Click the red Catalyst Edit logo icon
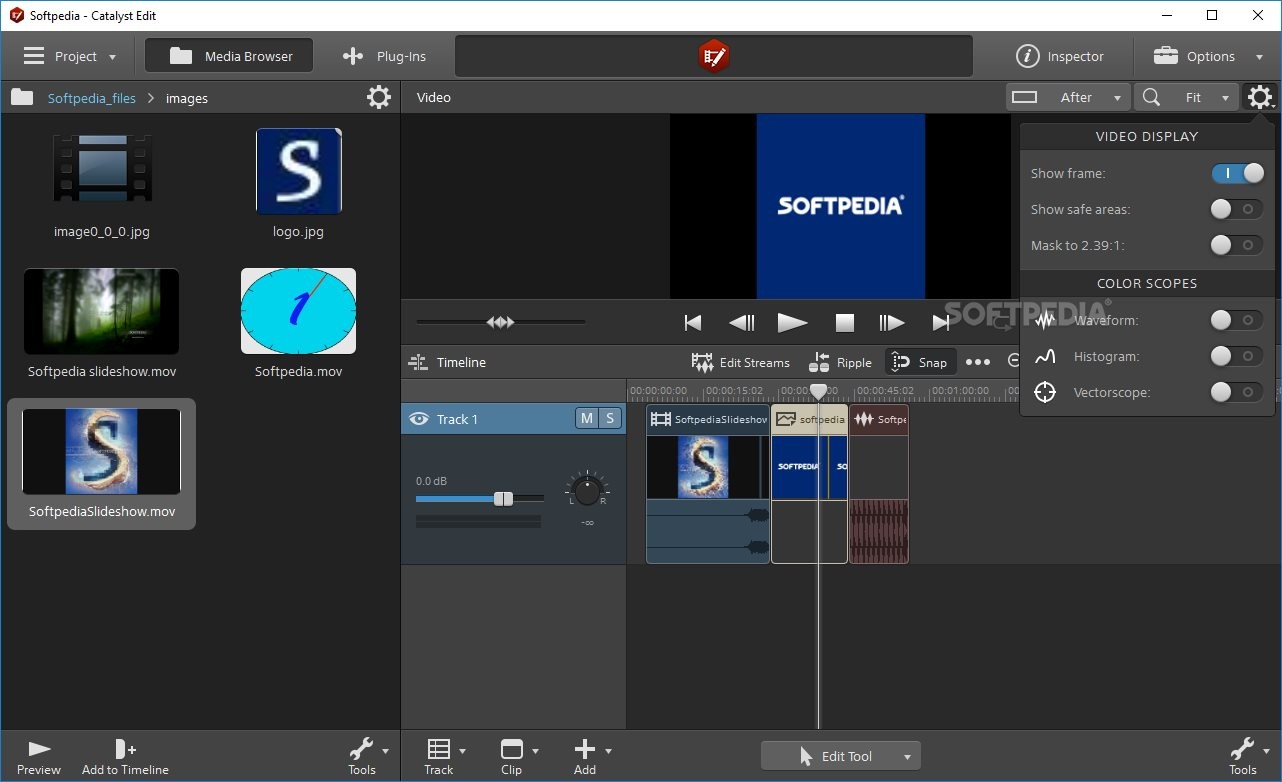Viewport: 1282px width, 782px height. 713,56
